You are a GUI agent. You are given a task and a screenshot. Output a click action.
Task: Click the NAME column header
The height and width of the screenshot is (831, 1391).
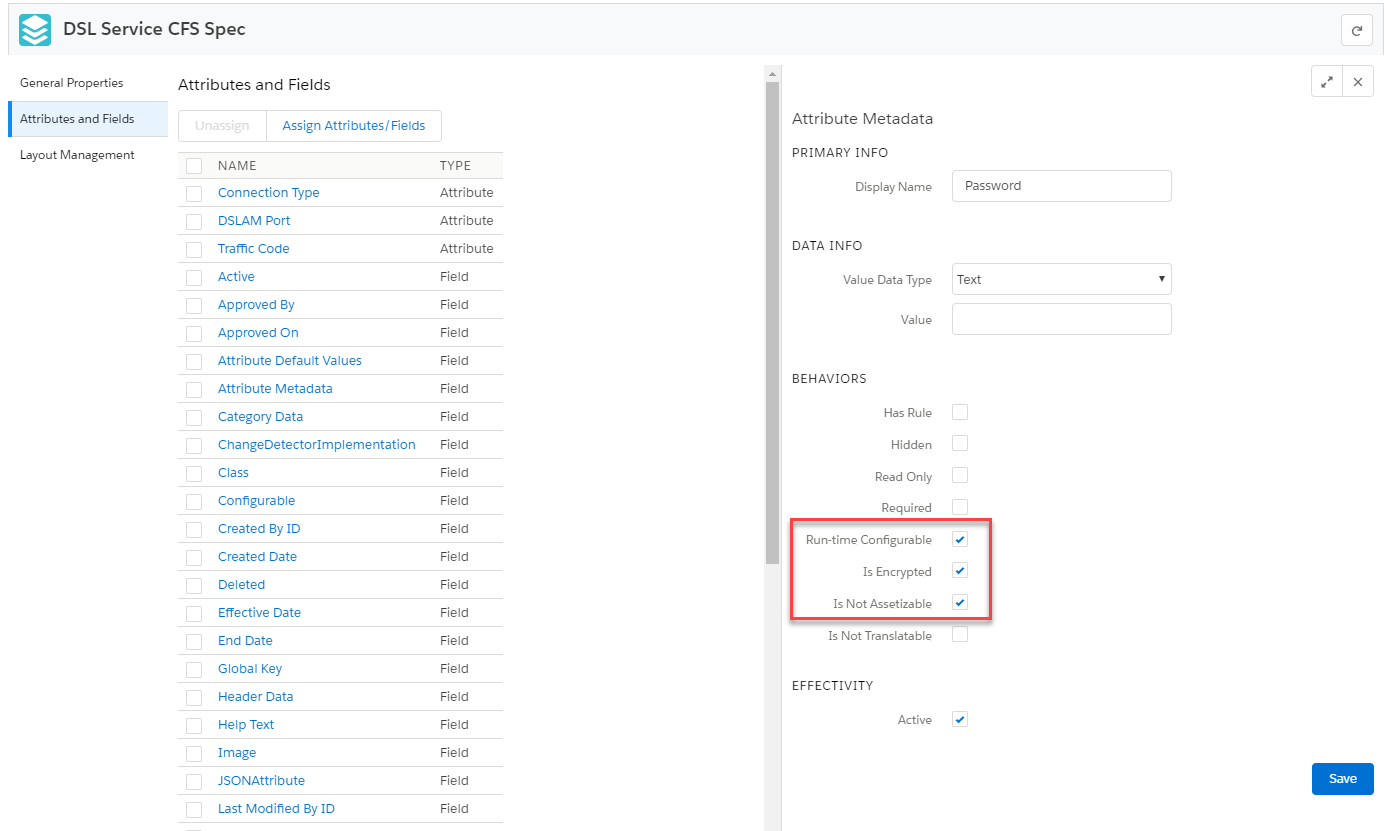(237, 165)
